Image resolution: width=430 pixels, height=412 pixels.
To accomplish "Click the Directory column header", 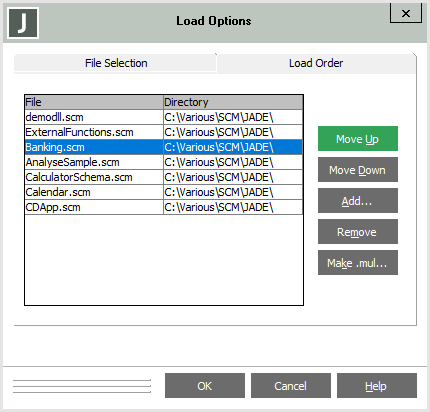I will (x=233, y=102).
